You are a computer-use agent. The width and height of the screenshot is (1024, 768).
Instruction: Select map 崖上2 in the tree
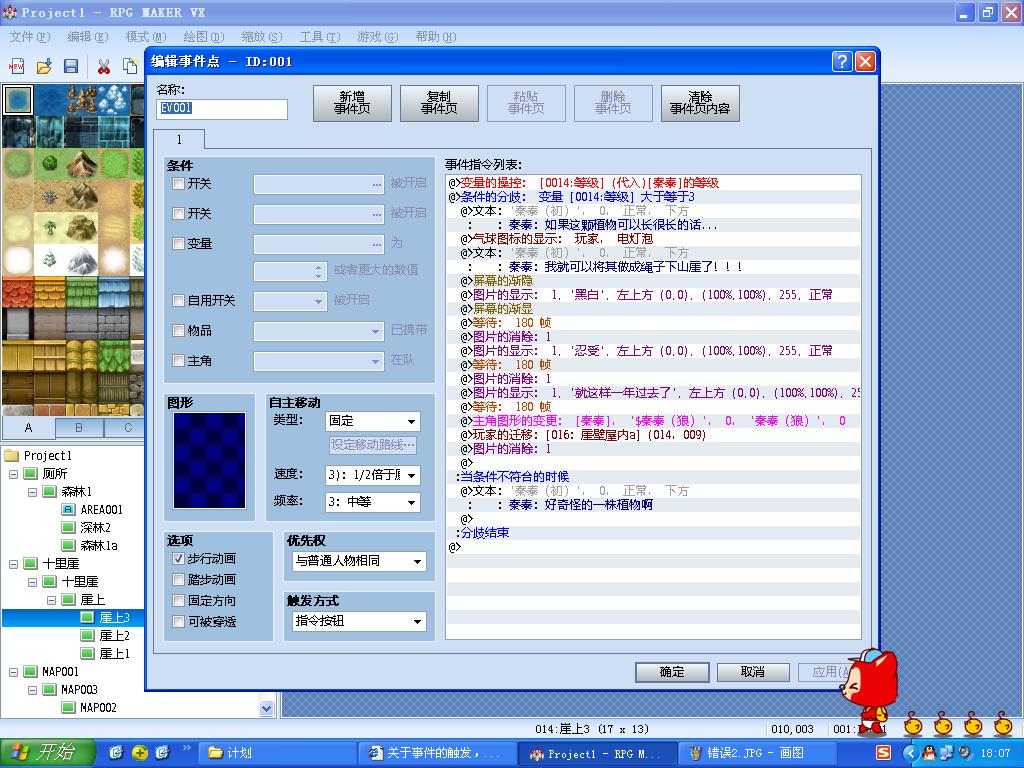[114, 635]
